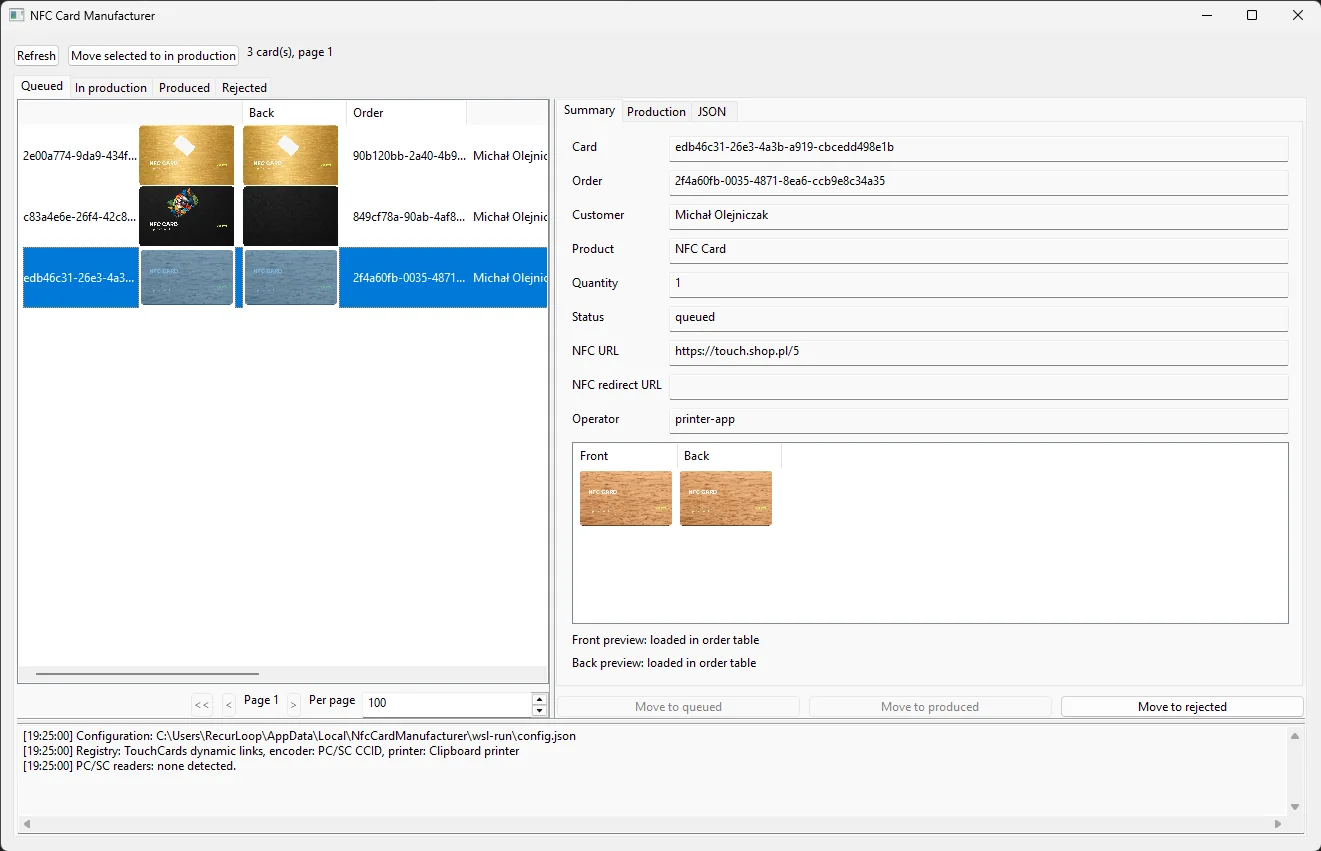Select the black back thumbnail of card c83a4e6e

(291, 216)
